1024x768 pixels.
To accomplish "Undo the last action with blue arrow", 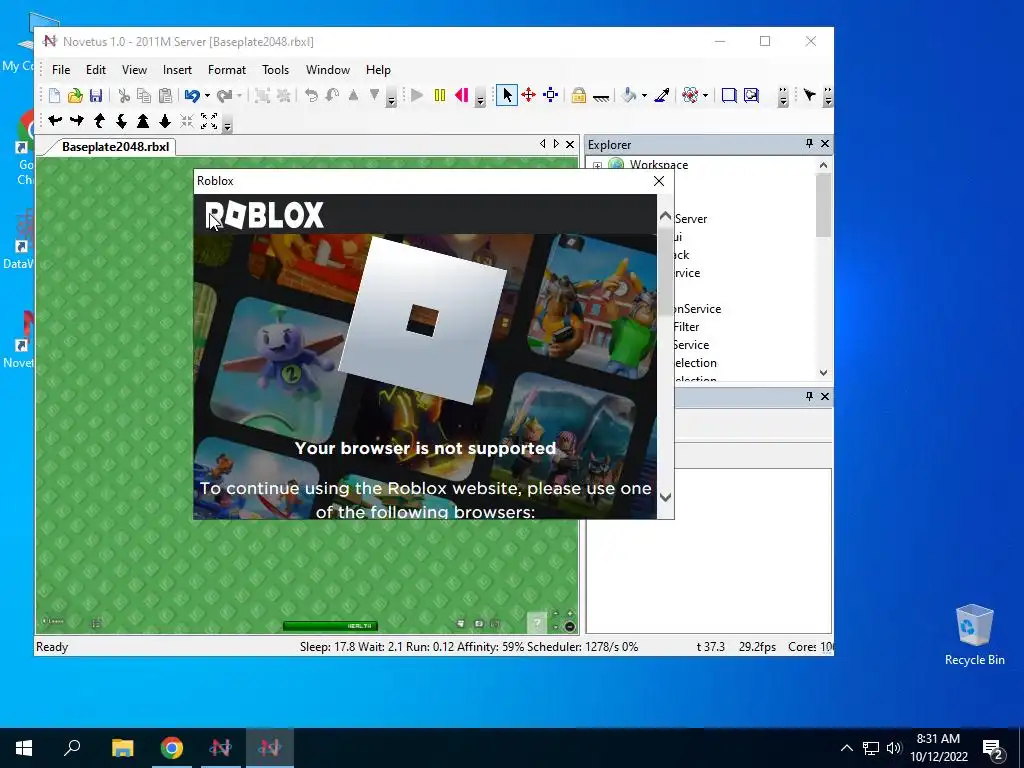I will (192, 95).
